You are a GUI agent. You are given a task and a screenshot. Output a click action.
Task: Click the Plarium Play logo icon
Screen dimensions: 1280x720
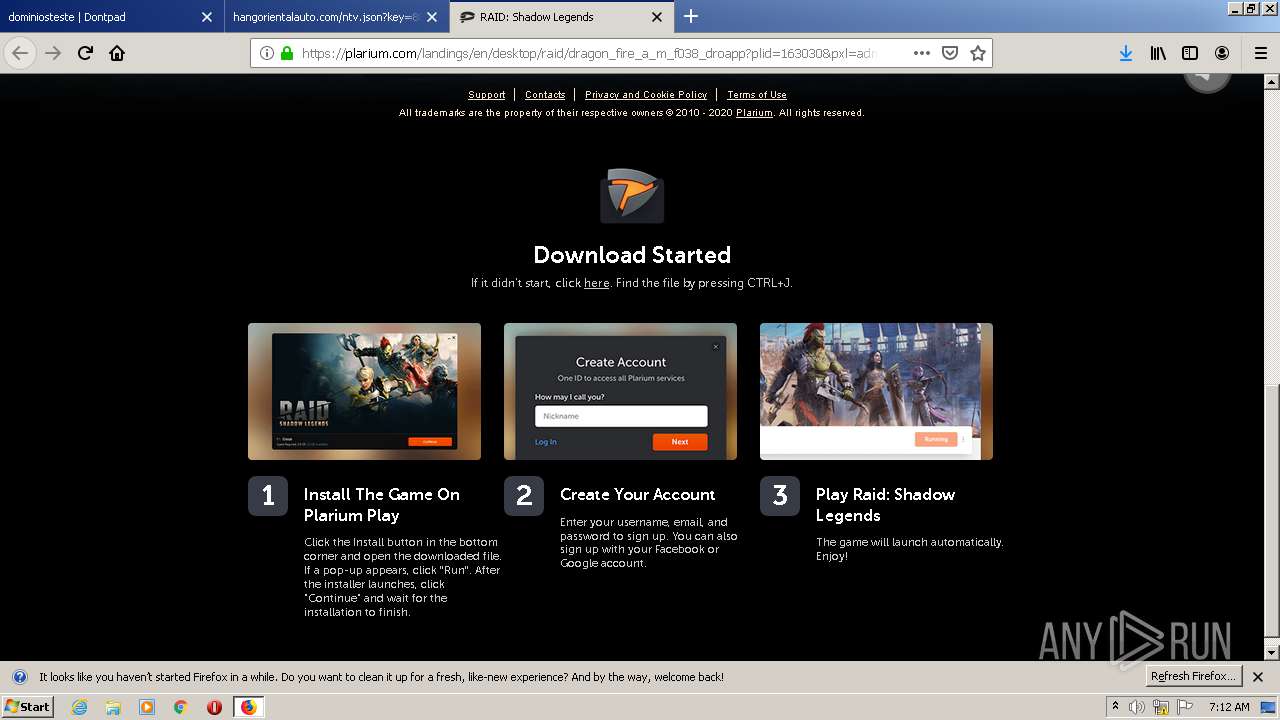632,195
